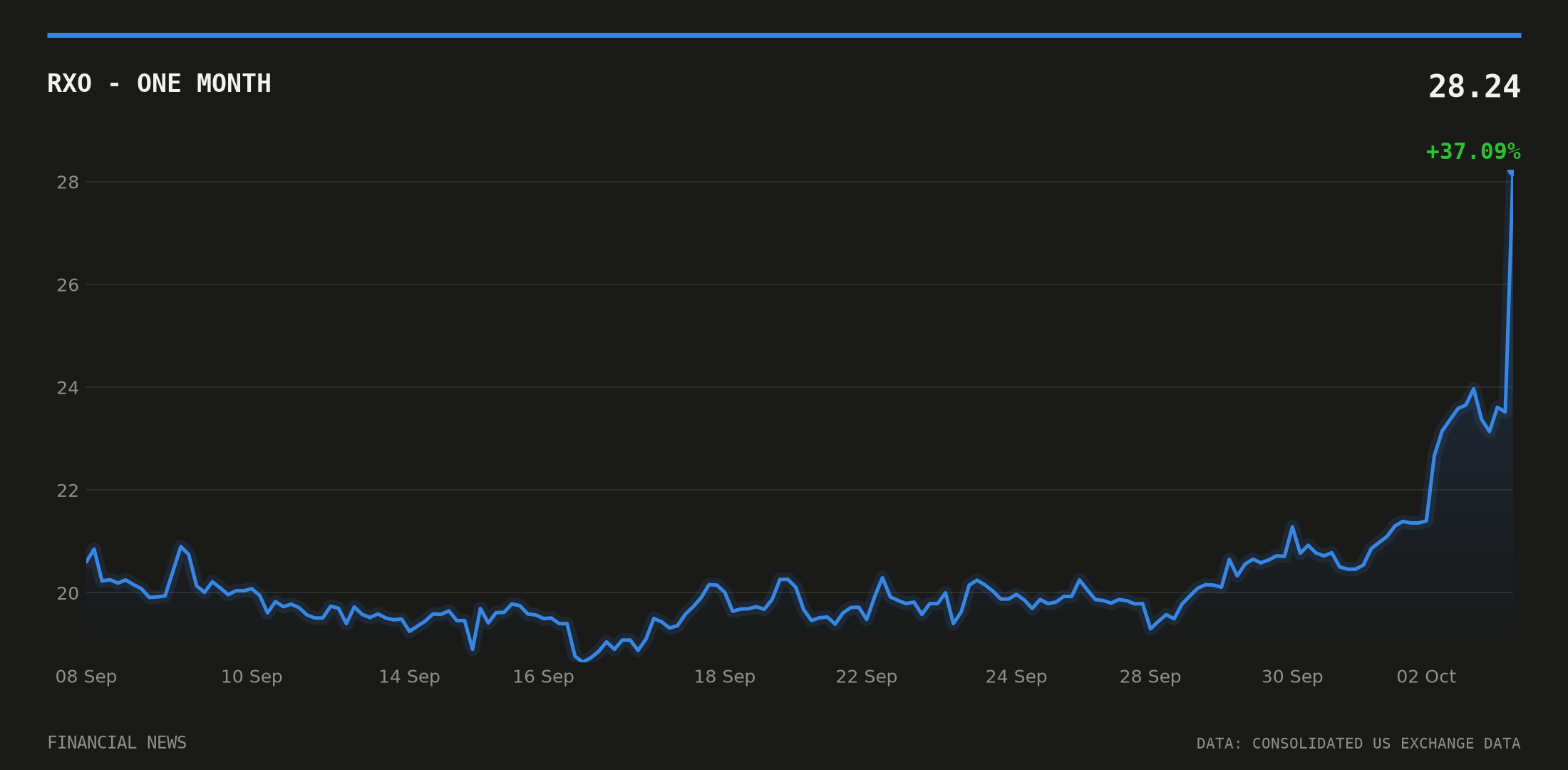Click the '10 Sep' date label

(x=252, y=677)
